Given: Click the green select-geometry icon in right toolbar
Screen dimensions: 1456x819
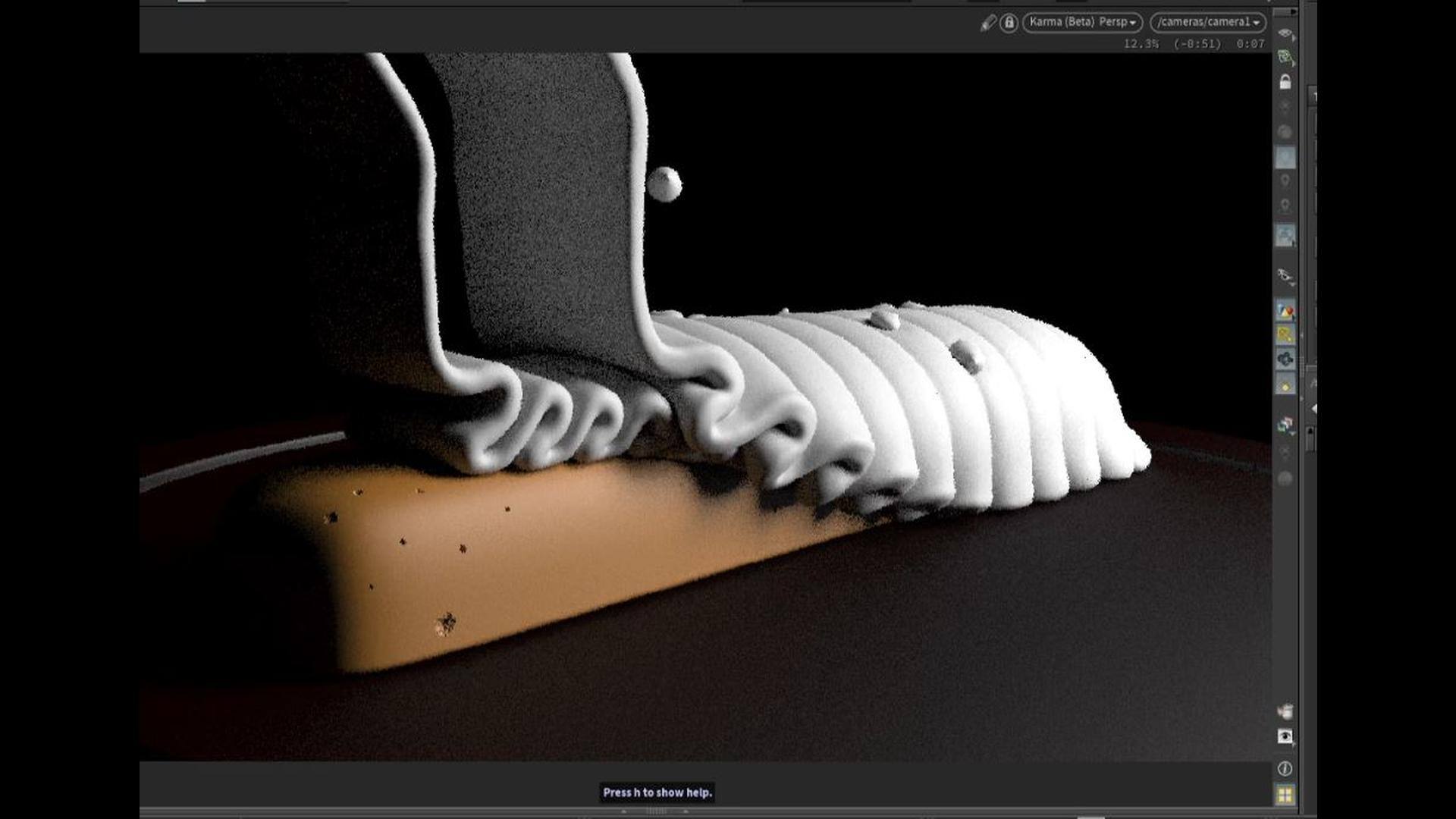Looking at the screenshot, I should pos(1285,57).
